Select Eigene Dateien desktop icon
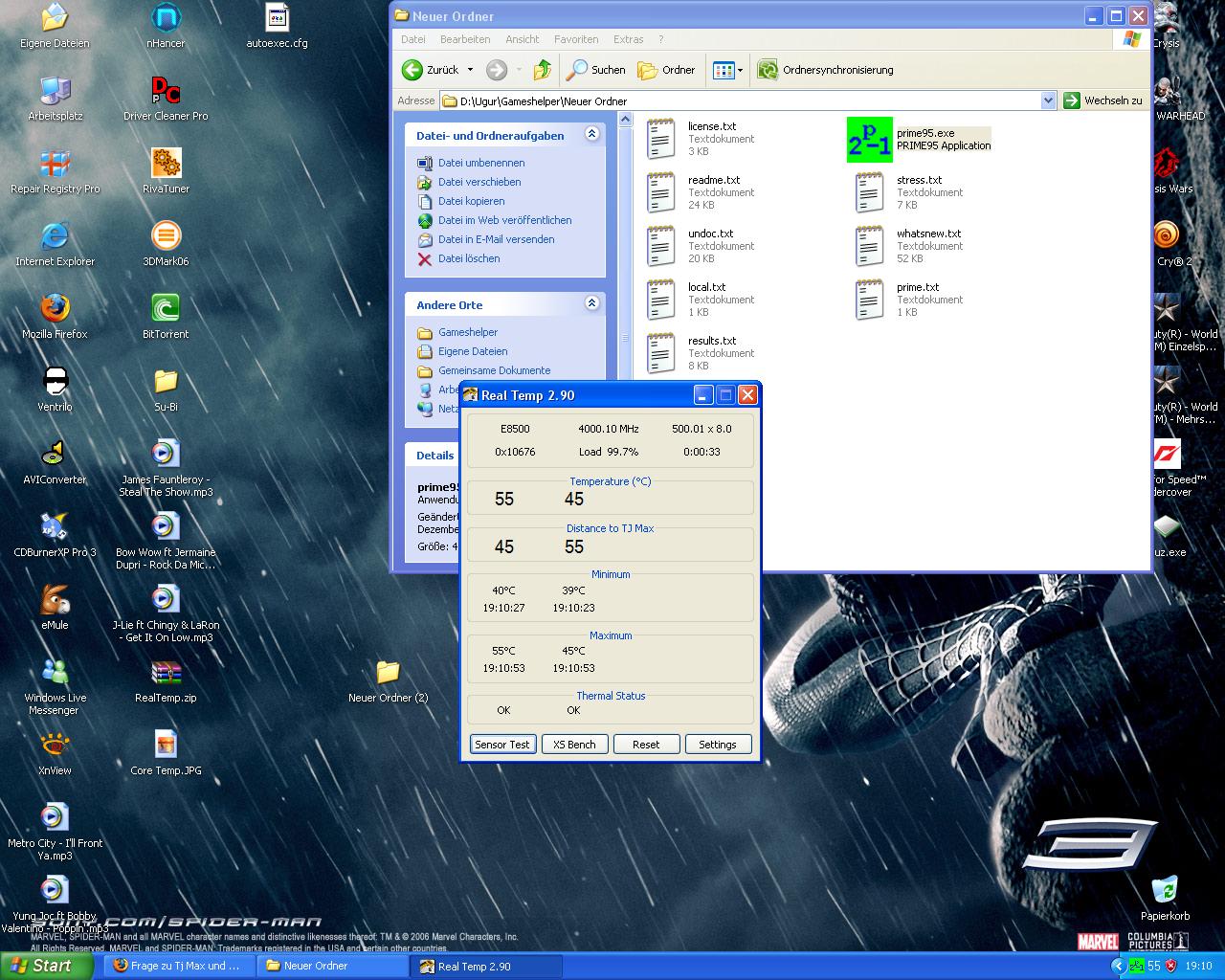 (x=55, y=26)
